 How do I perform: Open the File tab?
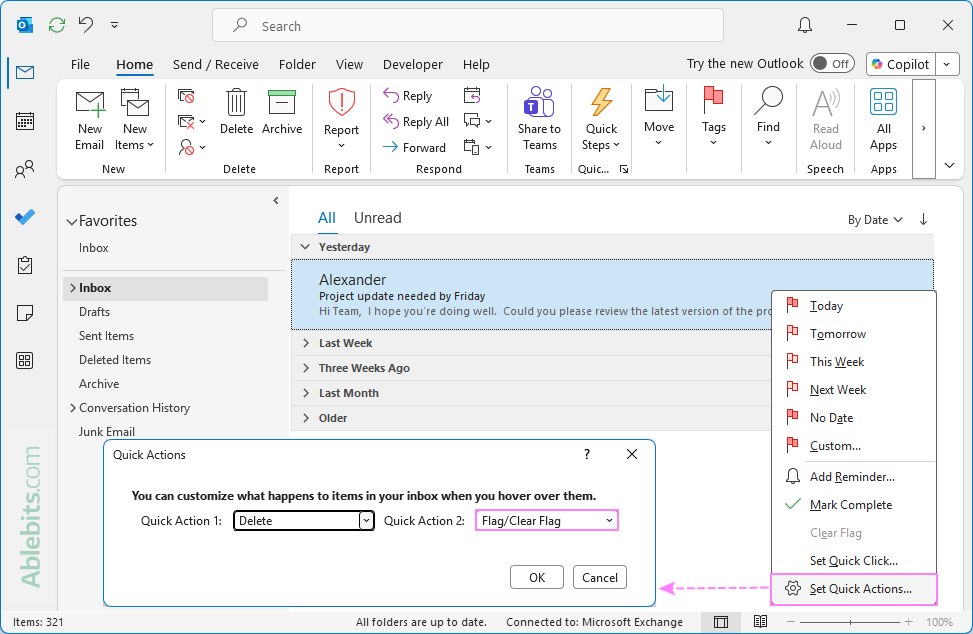(x=80, y=65)
